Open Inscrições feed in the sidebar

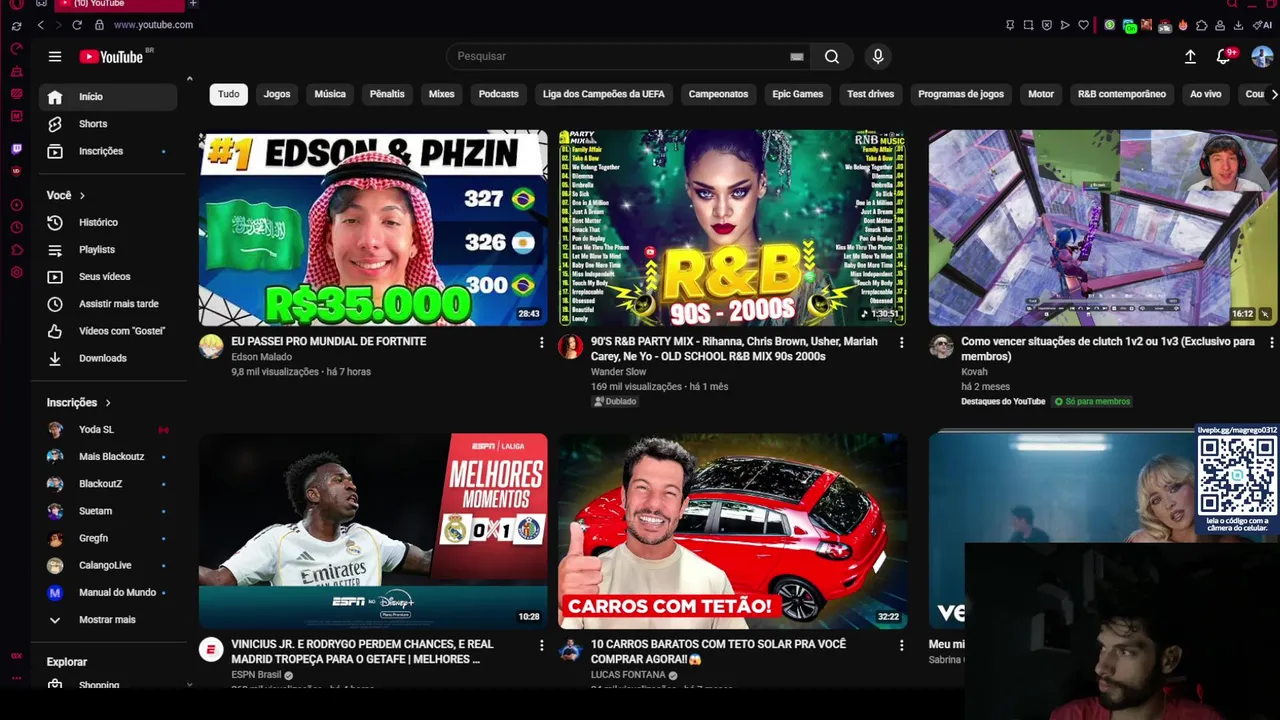108,151
